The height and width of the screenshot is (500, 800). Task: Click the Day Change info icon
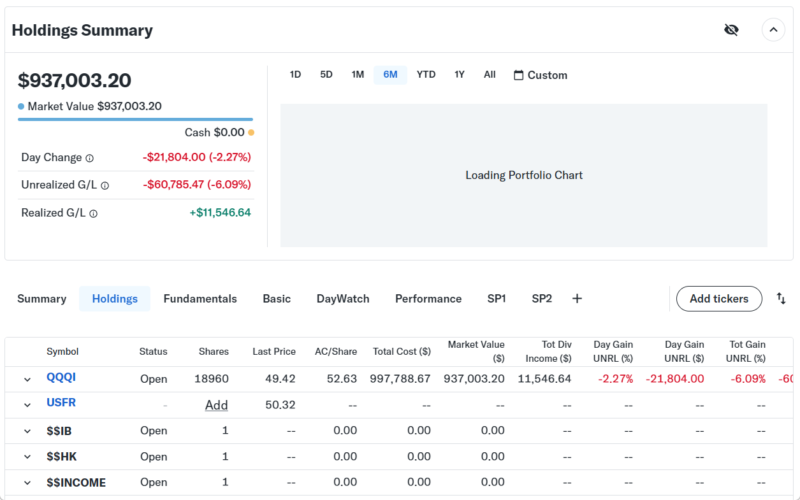point(89,158)
